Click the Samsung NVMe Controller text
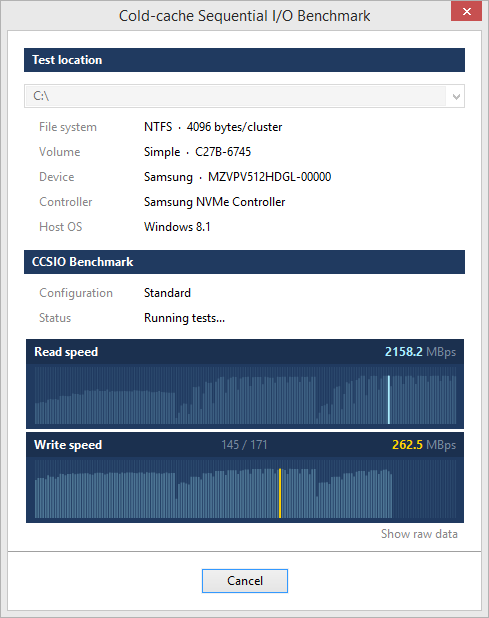The height and width of the screenshot is (618, 489). tap(214, 202)
